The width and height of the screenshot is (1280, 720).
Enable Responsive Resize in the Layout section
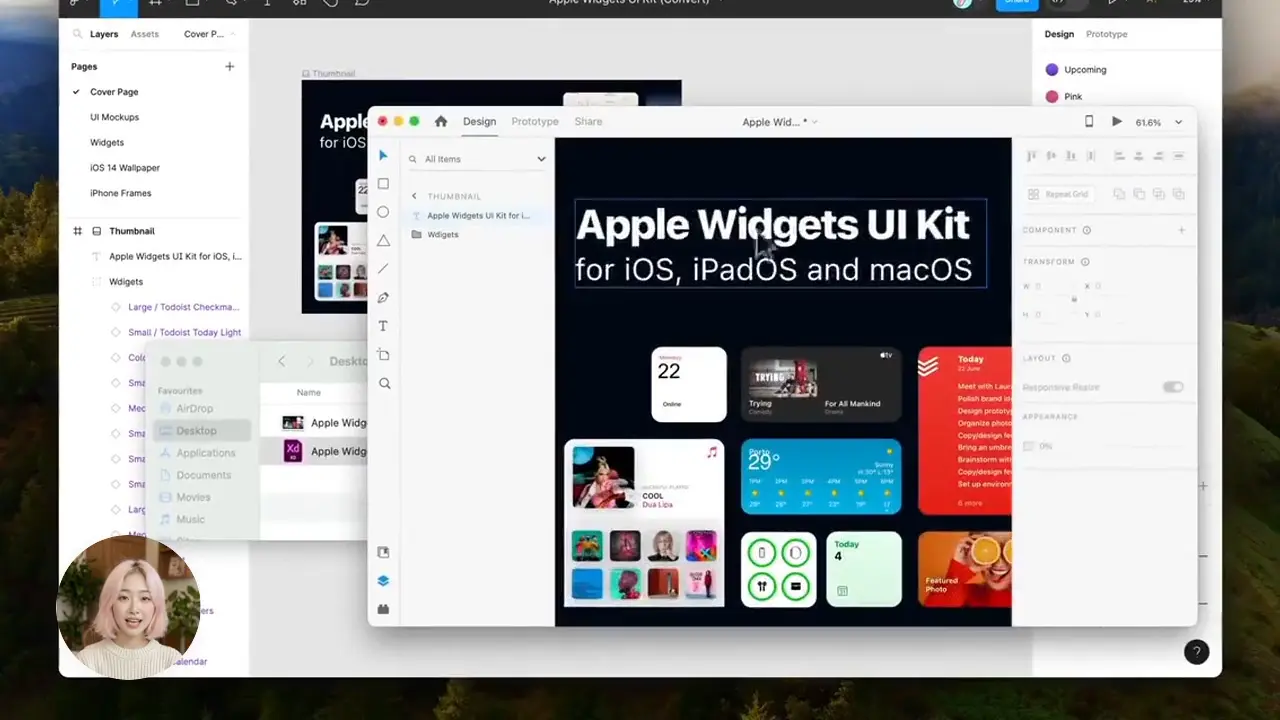pos(1171,387)
